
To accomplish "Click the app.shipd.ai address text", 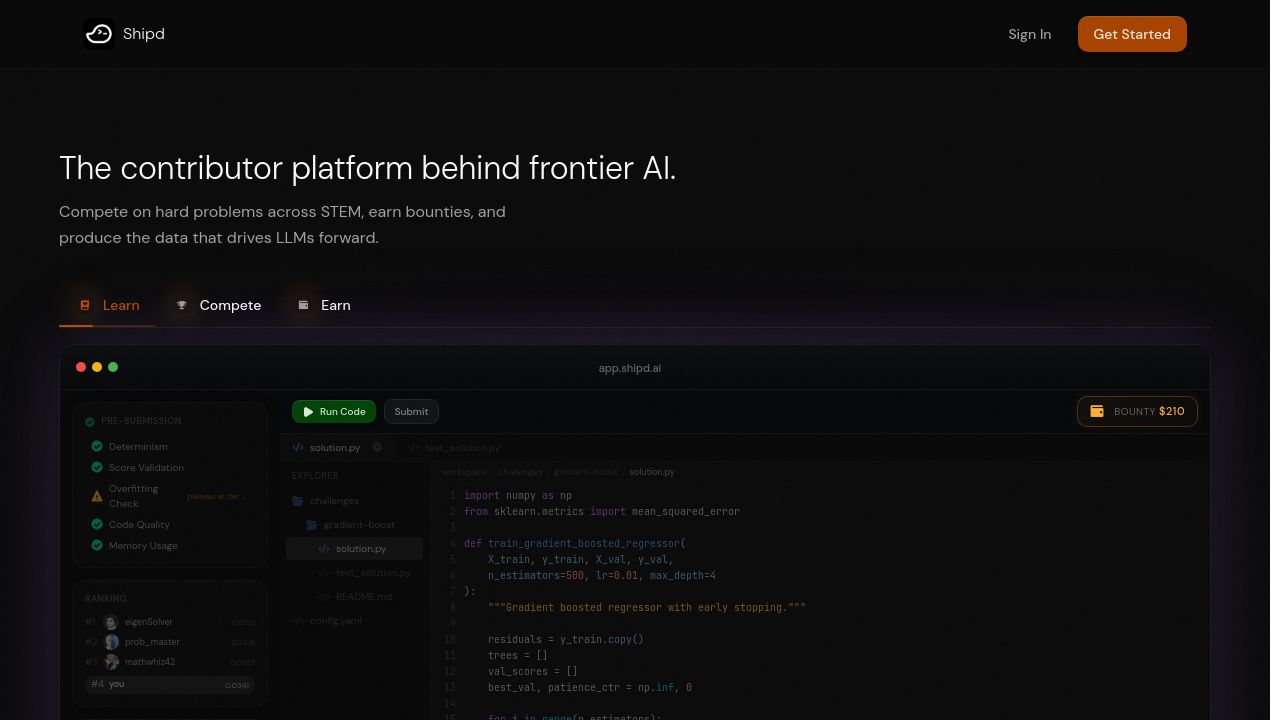I will pos(630,368).
